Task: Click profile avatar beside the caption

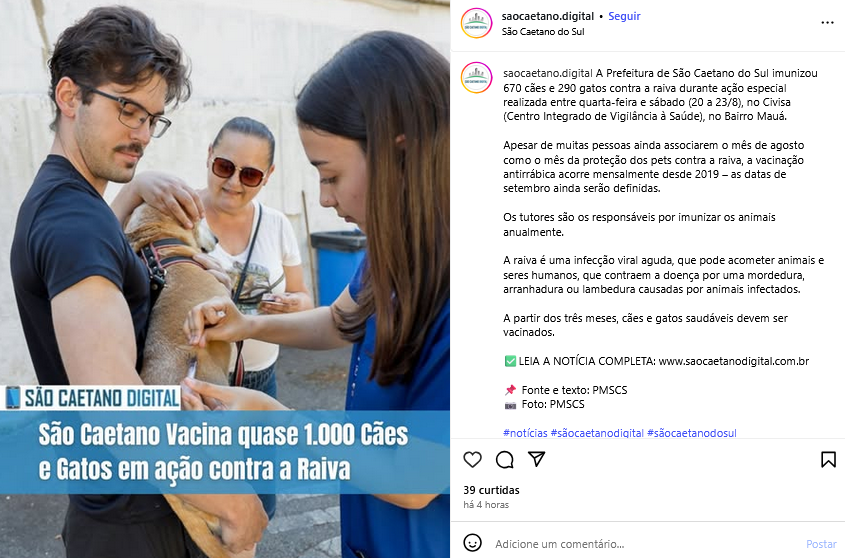Action: click(x=476, y=78)
